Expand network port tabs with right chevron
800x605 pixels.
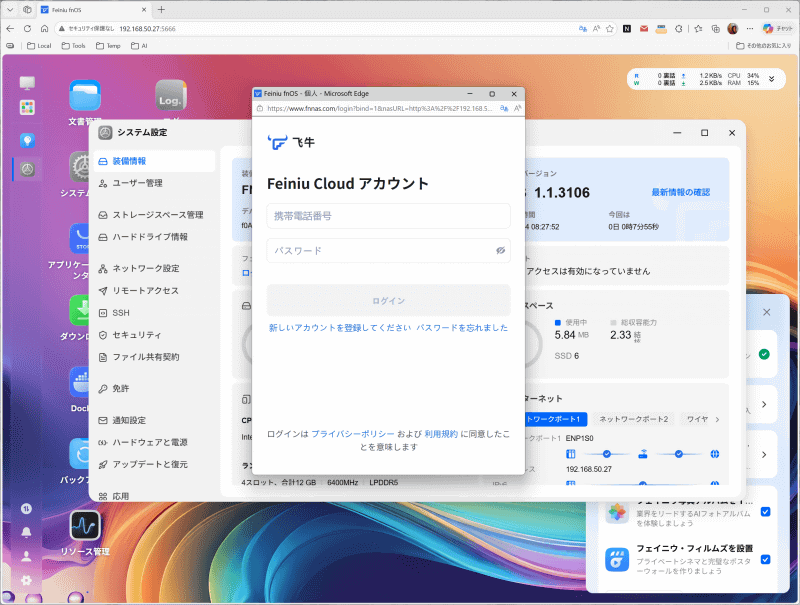[717, 419]
